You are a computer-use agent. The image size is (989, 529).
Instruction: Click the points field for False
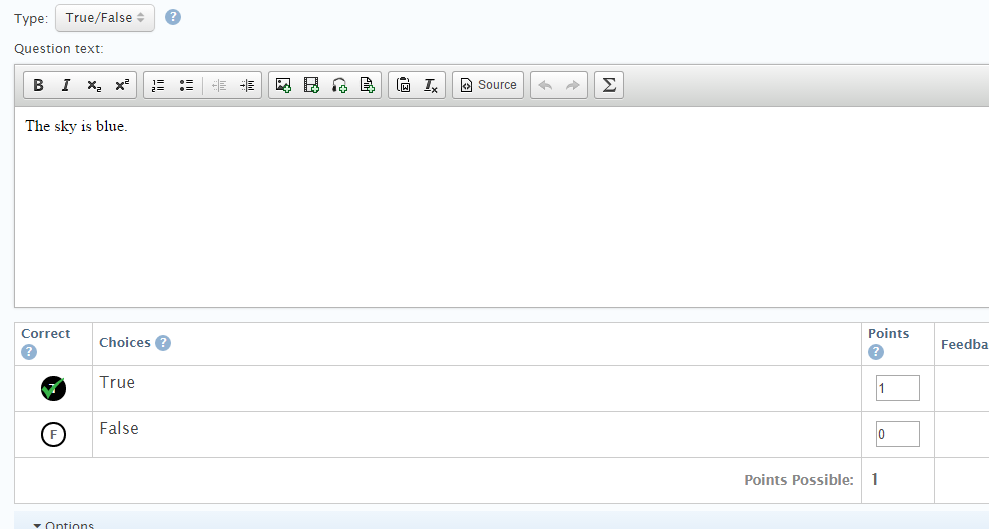pyautogui.click(x=897, y=434)
